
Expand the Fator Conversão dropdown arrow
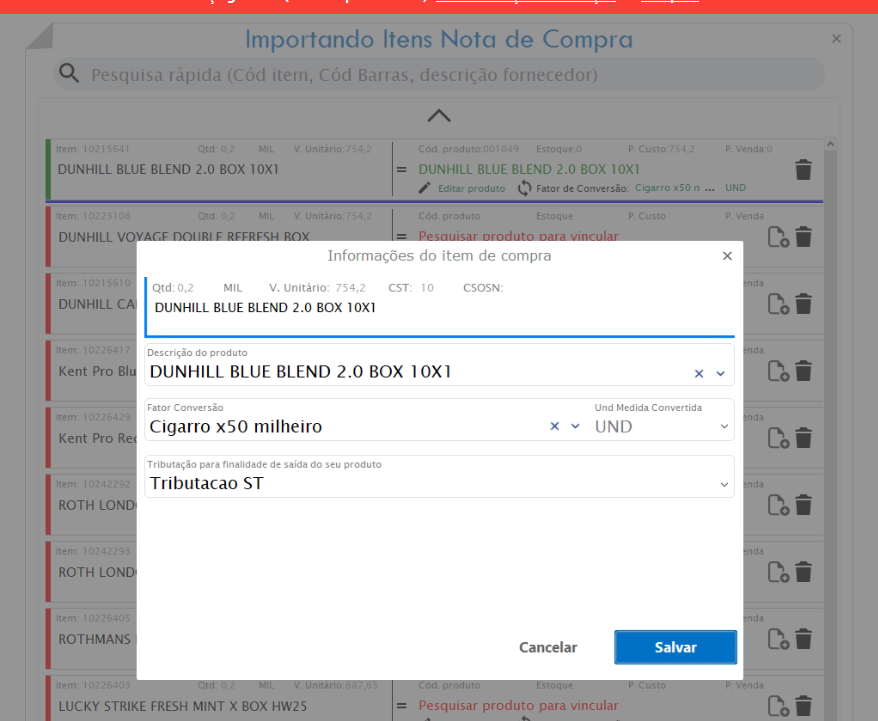pyautogui.click(x=575, y=426)
